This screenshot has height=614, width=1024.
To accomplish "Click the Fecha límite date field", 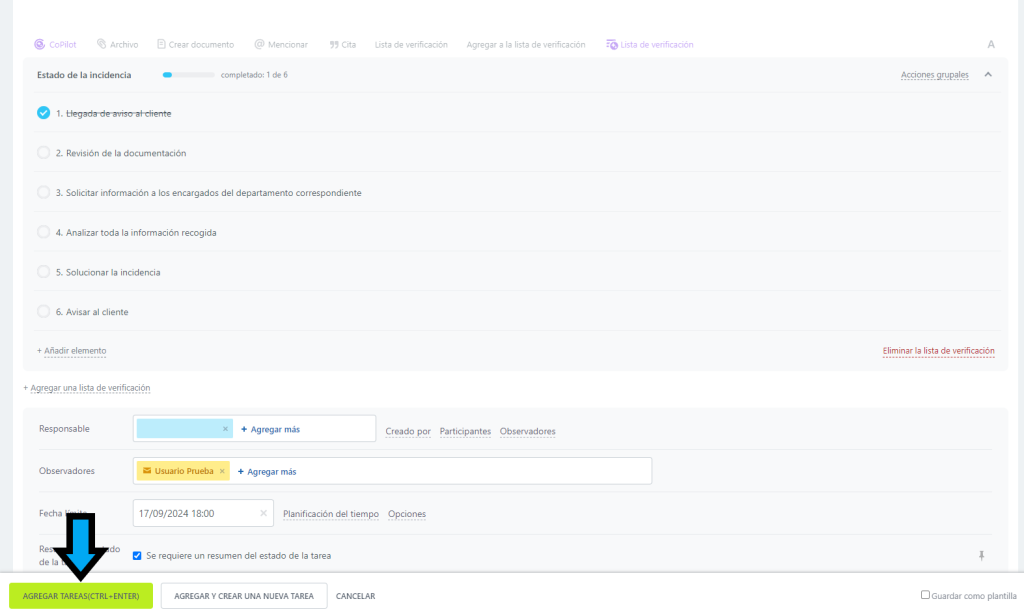I will tap(195, 514).
